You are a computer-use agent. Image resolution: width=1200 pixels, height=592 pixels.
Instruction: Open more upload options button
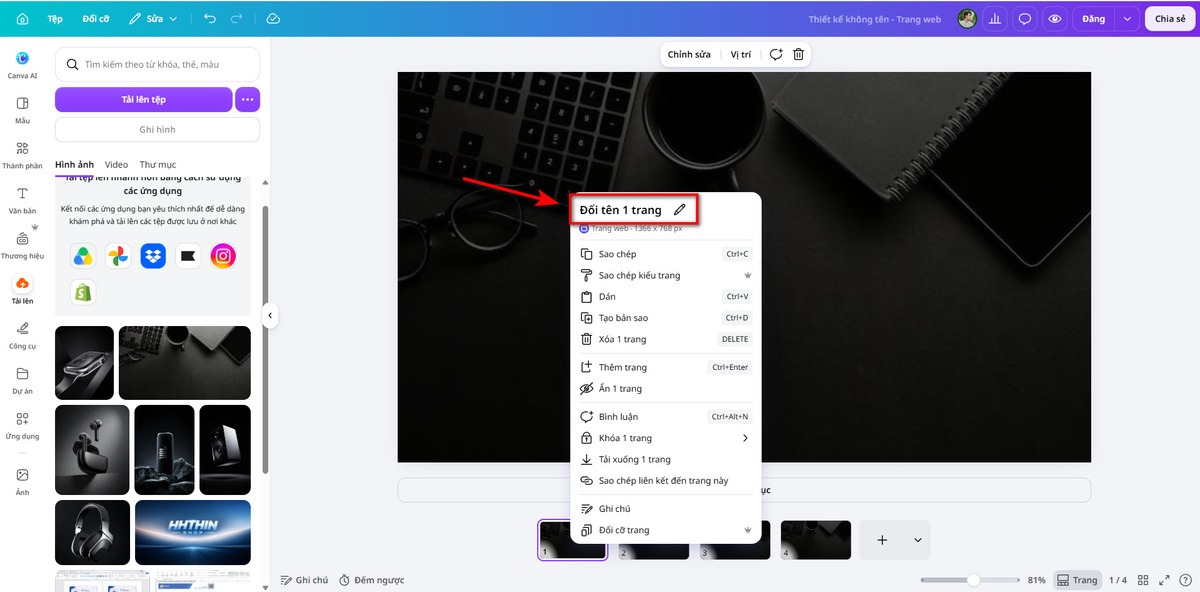click(248, 99)
